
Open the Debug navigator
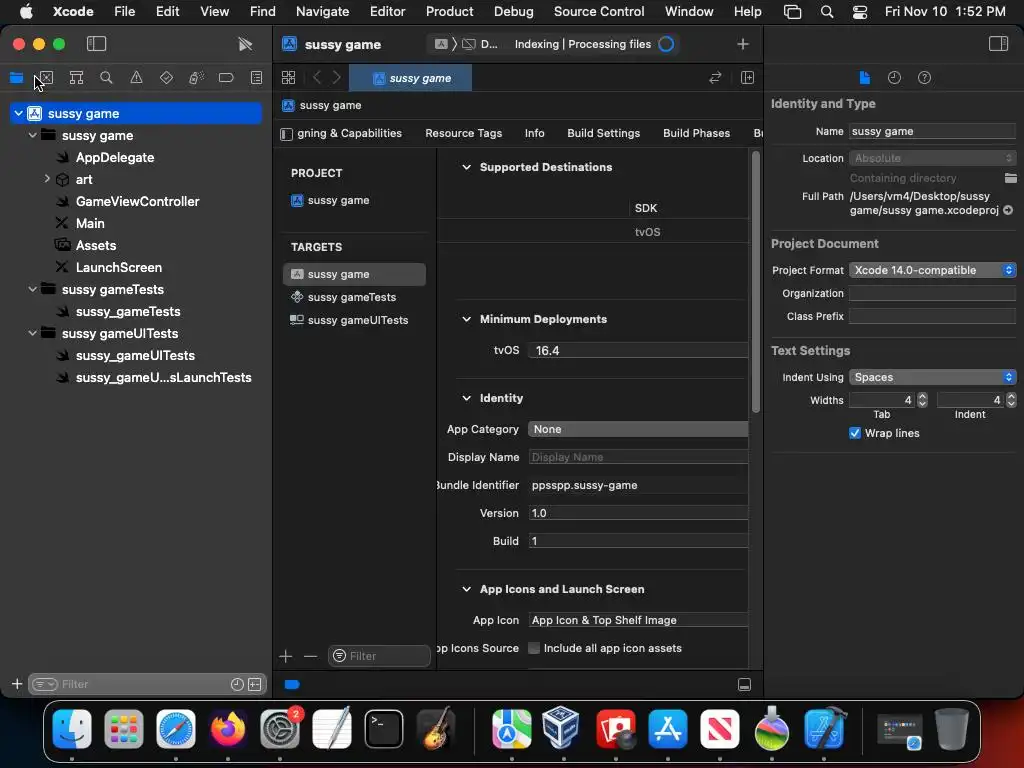pyautogui.click(x=196, y=78)
